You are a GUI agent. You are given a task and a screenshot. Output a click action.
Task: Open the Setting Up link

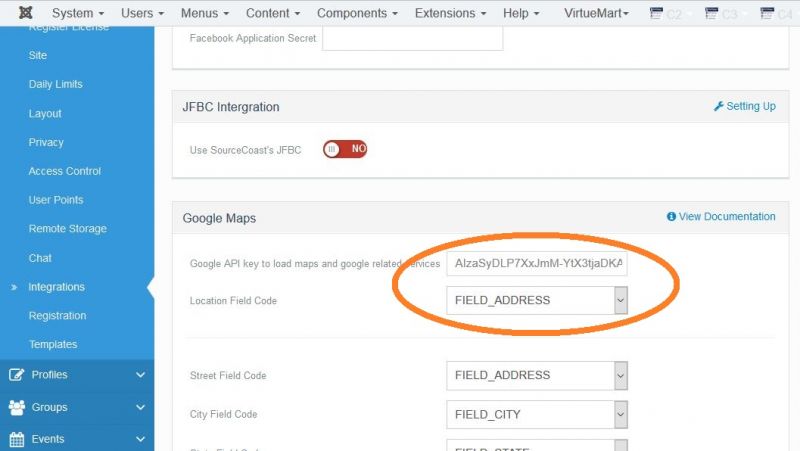point(751,106)
